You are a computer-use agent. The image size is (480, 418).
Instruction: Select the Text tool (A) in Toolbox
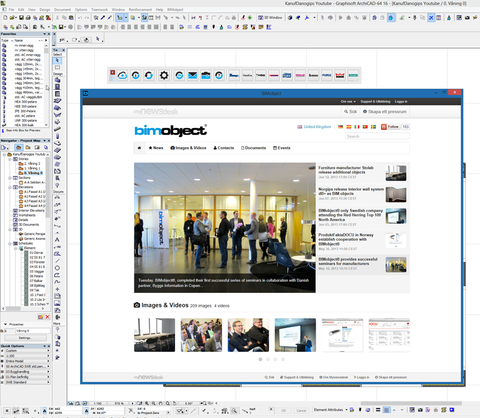click(x=57, y=239)
